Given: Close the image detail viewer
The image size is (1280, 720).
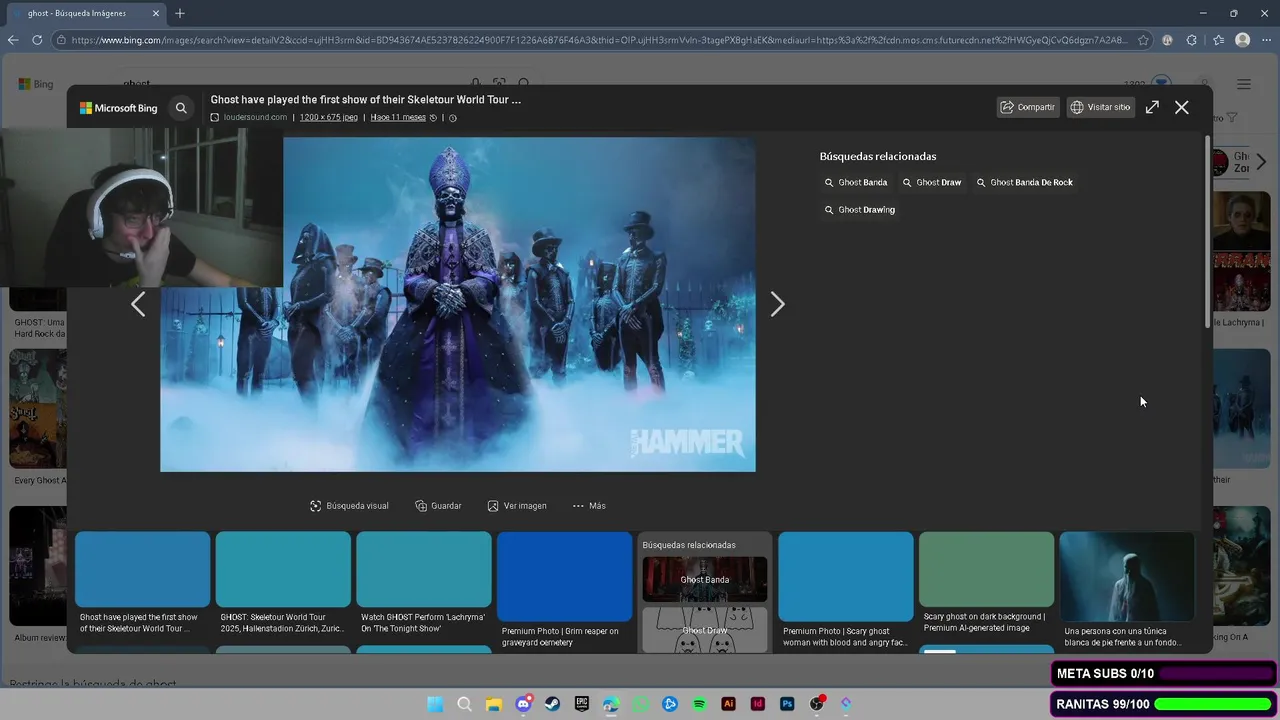Looking at the screenshot, I should tap(1182, 107).
